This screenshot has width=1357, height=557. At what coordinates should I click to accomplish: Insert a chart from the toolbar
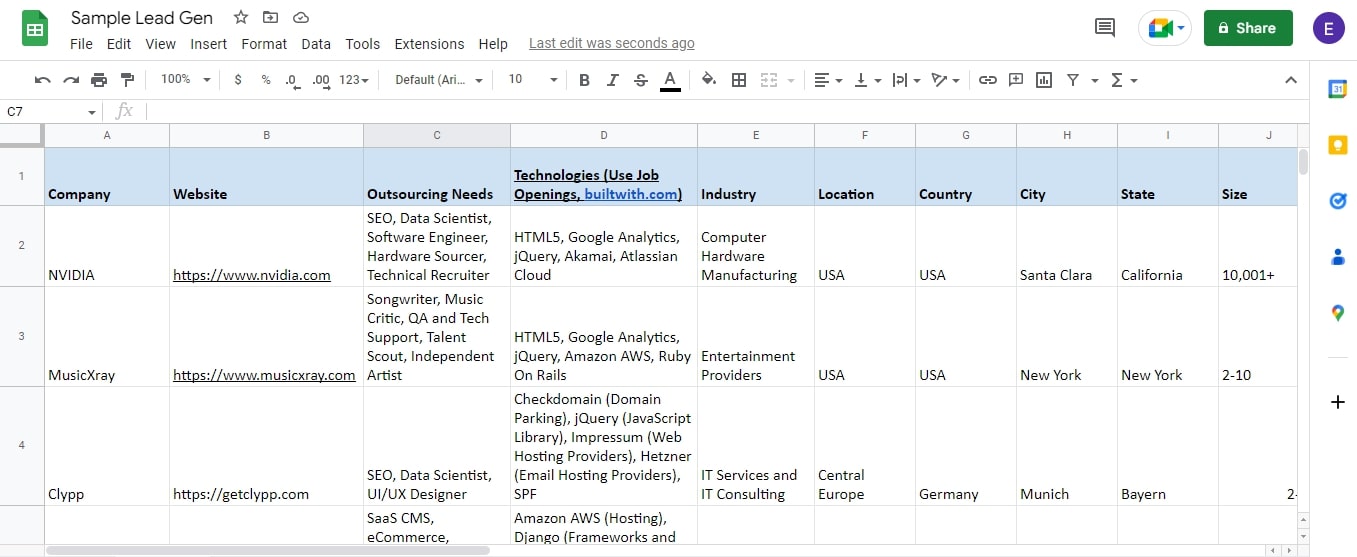click(x=1044, y=80)
